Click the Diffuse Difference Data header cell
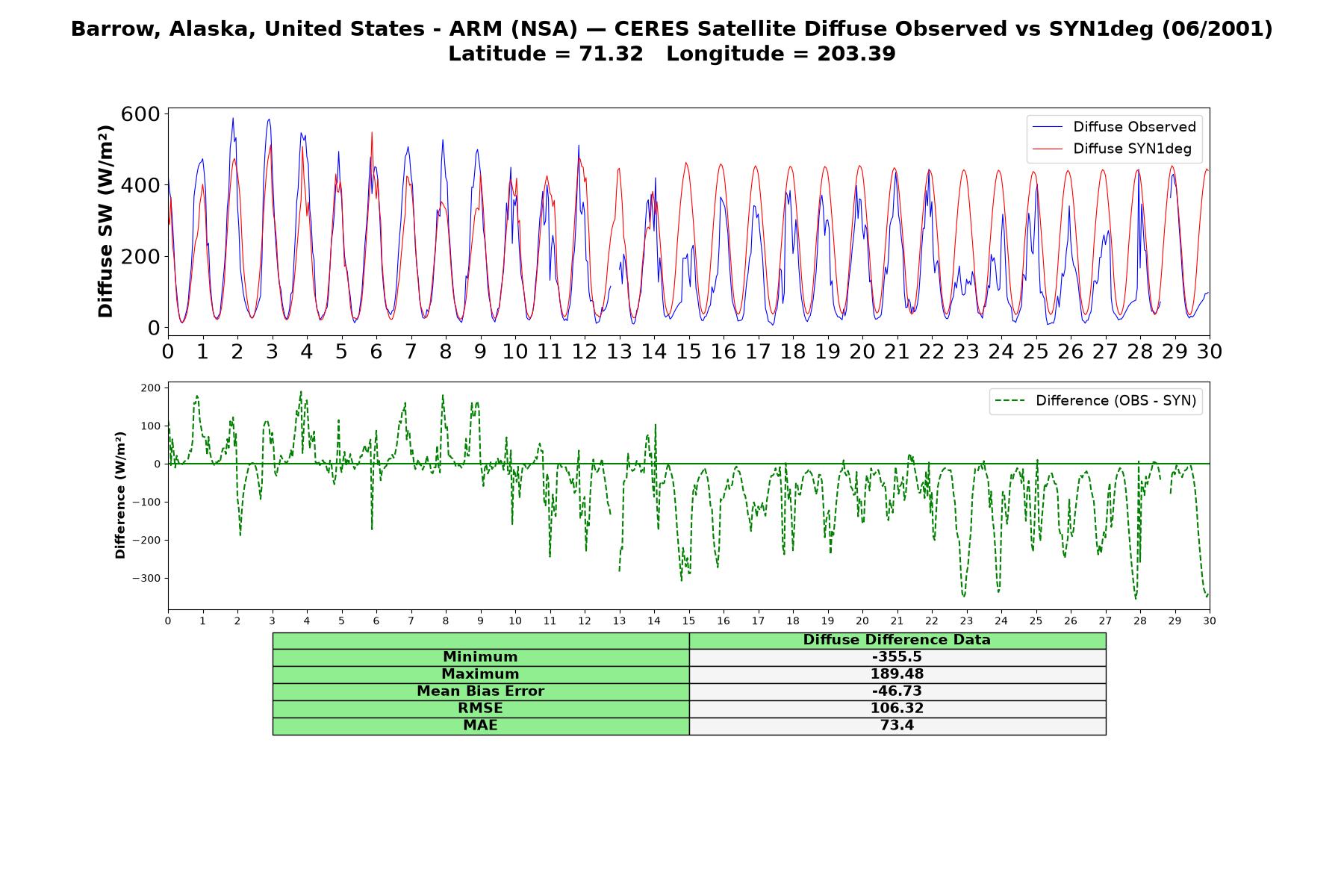This screenshot has height=896, width=1344. tap(897, 640)
